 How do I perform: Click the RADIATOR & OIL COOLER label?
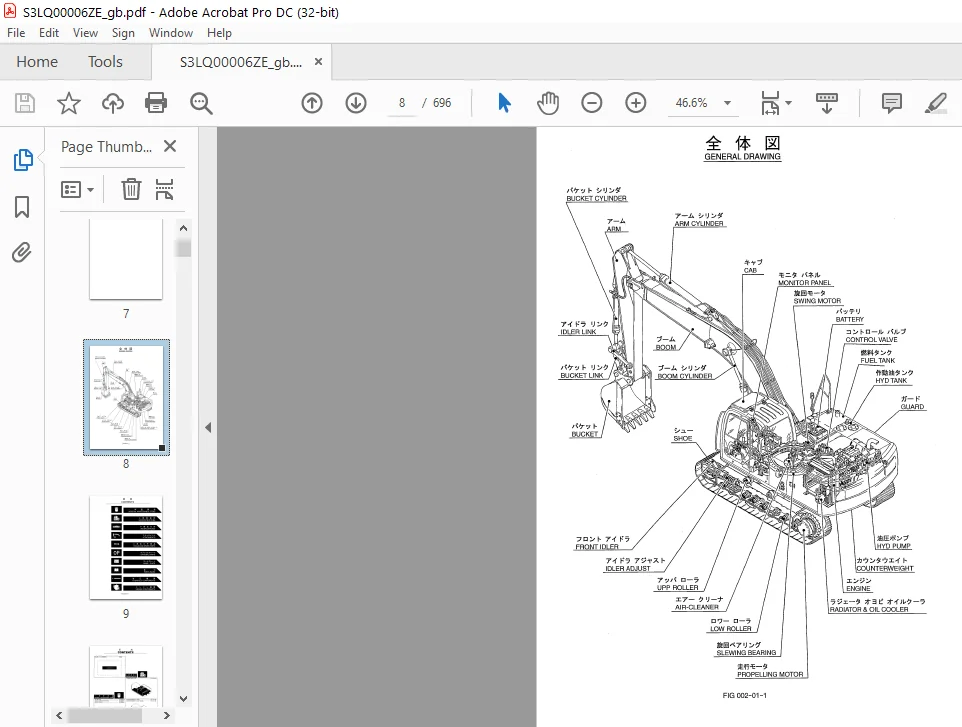[869, 610]
